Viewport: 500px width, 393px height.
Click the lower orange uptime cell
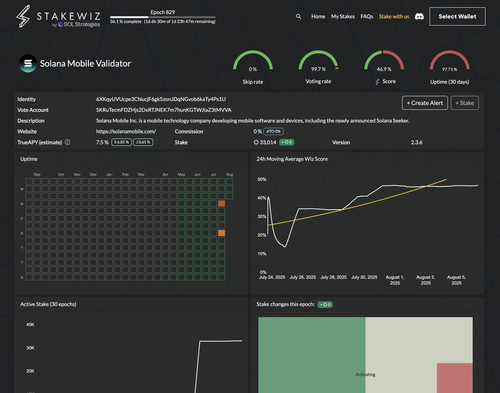pos(221,233)
